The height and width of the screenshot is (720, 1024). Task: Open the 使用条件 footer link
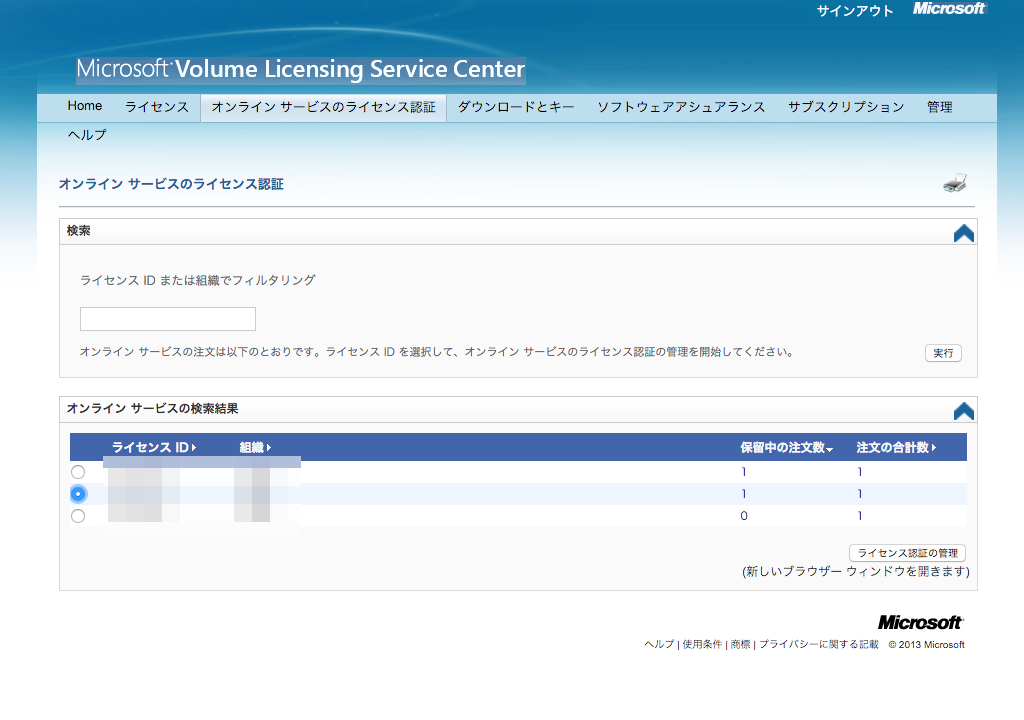(702, 644)
